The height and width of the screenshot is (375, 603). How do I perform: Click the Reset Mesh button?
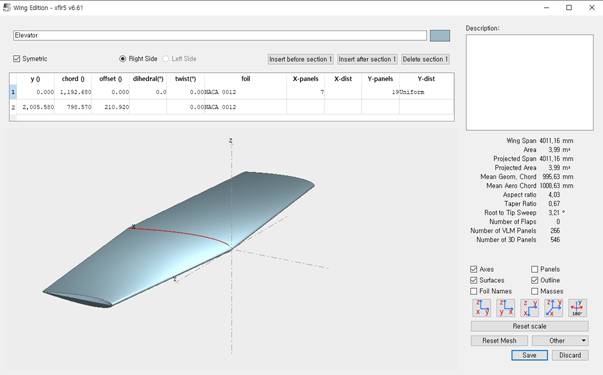click(499, 340)
